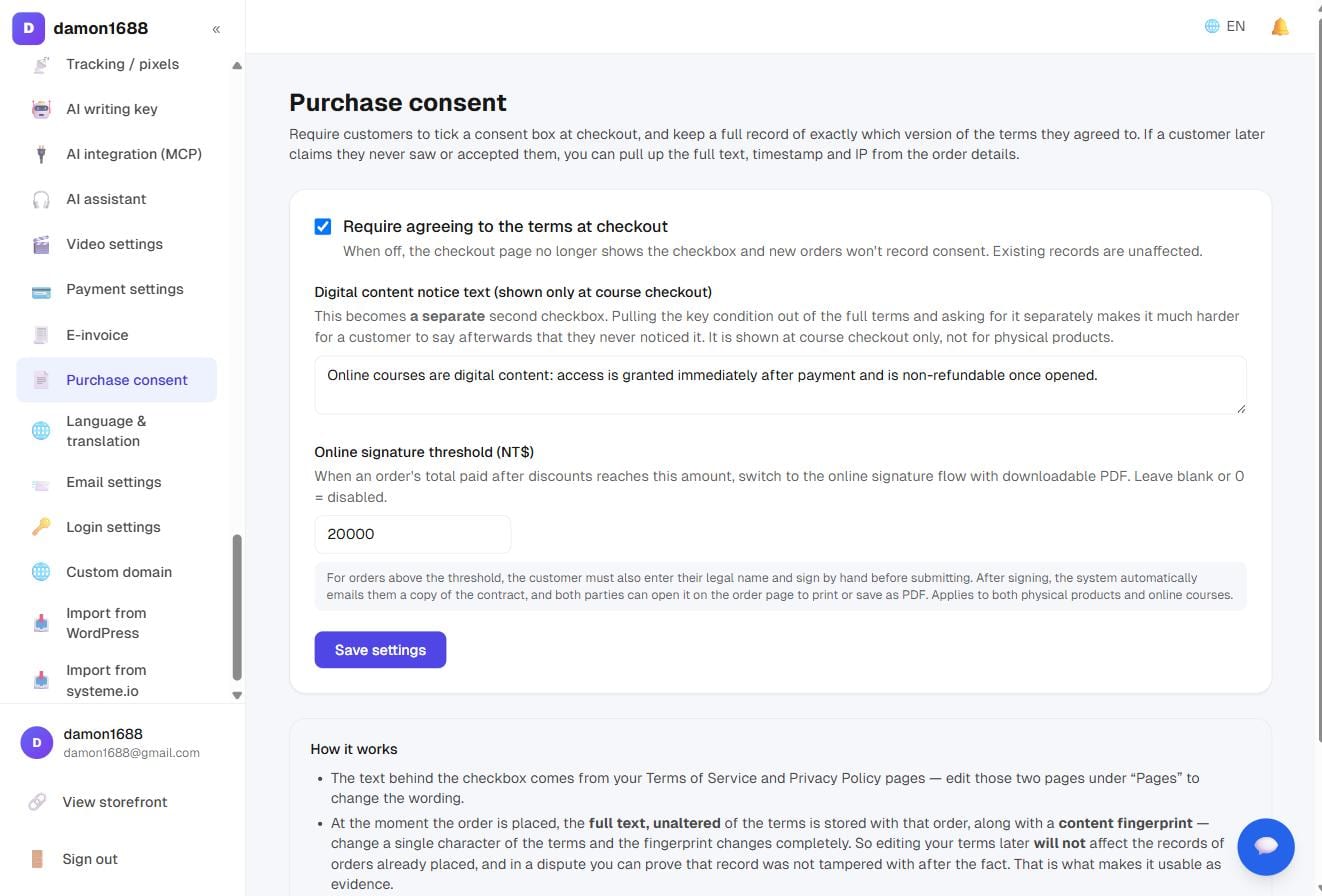Open Login settings
The width and height of the screenshot is (1322, 896).
(x=117, y=527)
